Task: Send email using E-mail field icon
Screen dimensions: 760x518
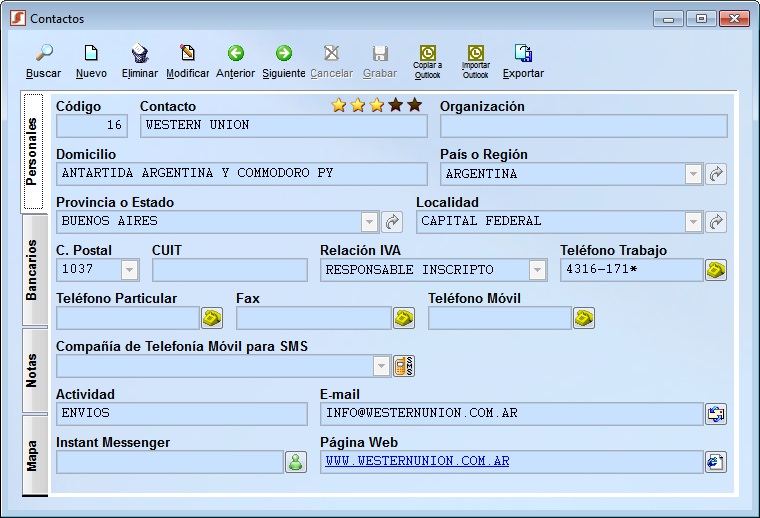Action: (x=716, y=414)
